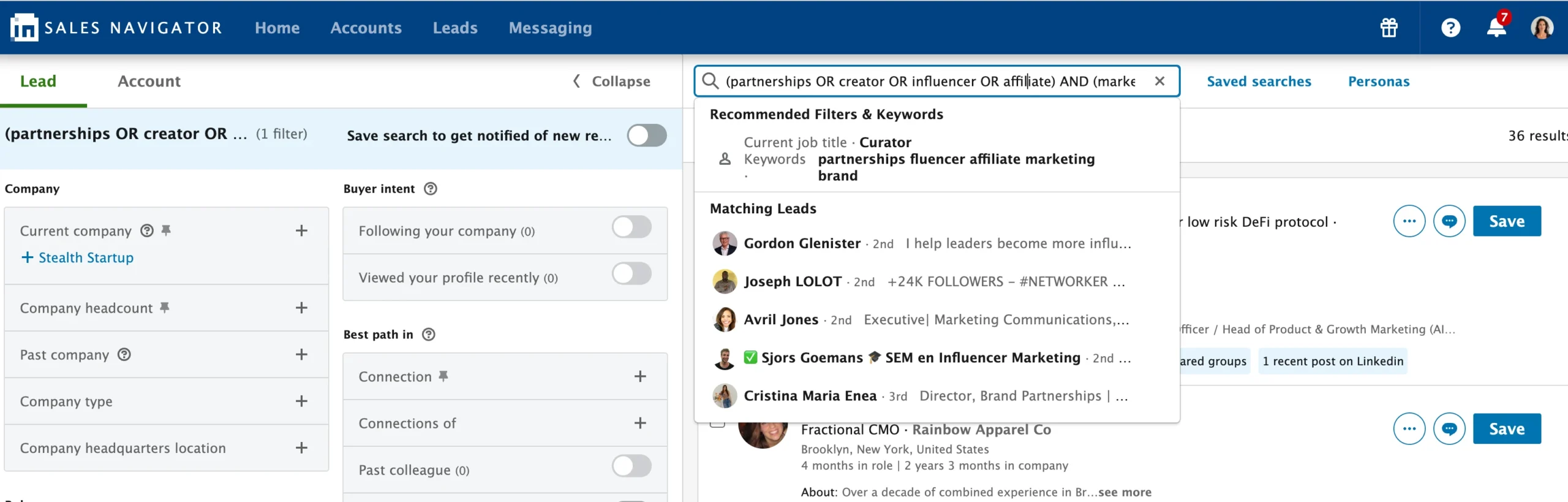The height and width of the screenshot is (502, 1568).
Task: Click Joseph LOLOT's profile photo
Action: [x=725, y=281]
